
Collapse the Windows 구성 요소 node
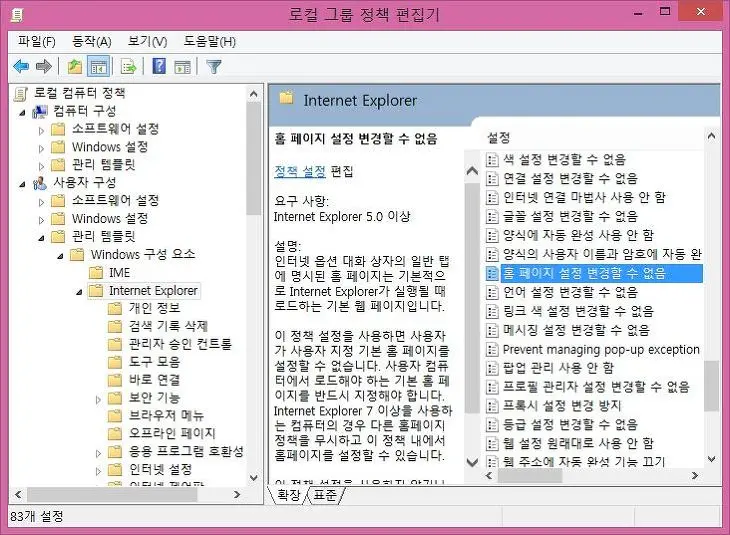(x=61, y=256)
